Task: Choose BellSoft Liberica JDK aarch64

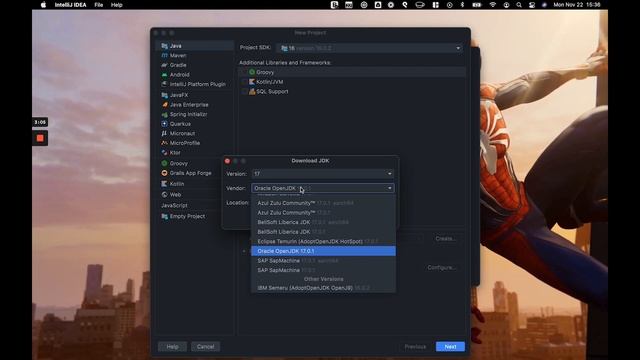Action: tap(323, 222)
